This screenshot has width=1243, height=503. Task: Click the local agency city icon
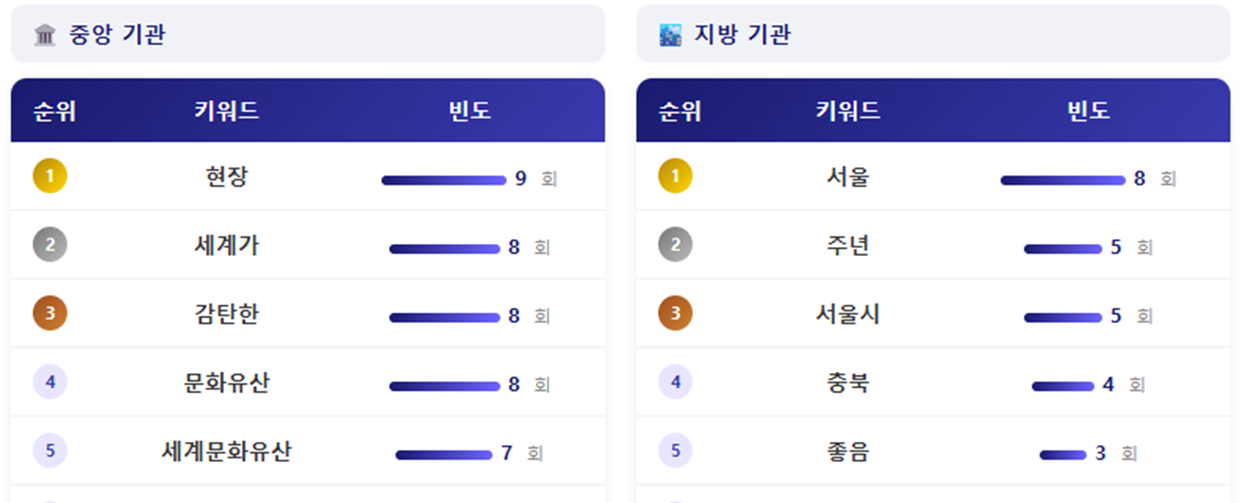[x=670, y=36]
